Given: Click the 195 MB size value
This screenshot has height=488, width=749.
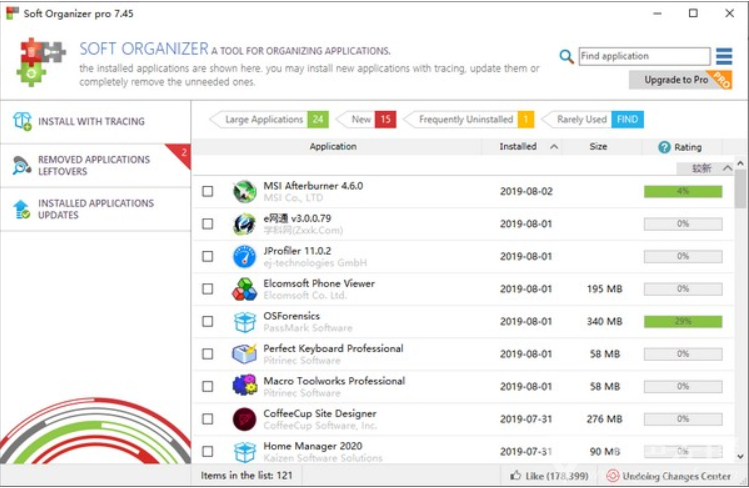Looking at the screenshot, I should [x=604, y=289].
